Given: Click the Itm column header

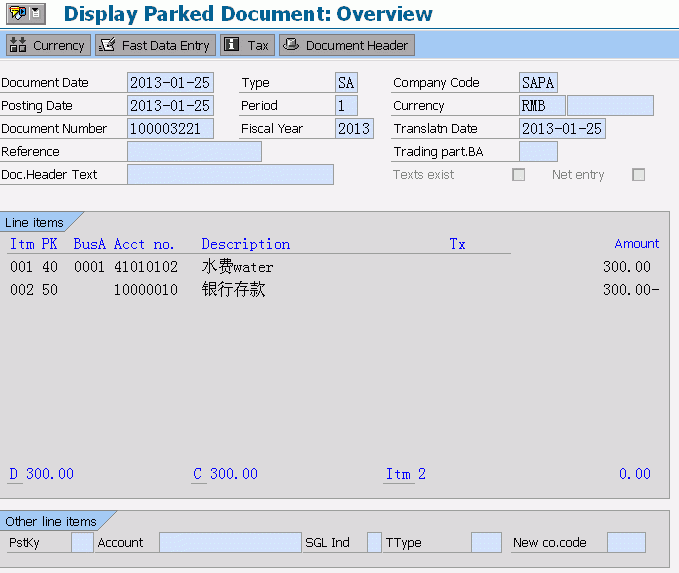Looking at the screenshot, I should [x=22, y=244].
